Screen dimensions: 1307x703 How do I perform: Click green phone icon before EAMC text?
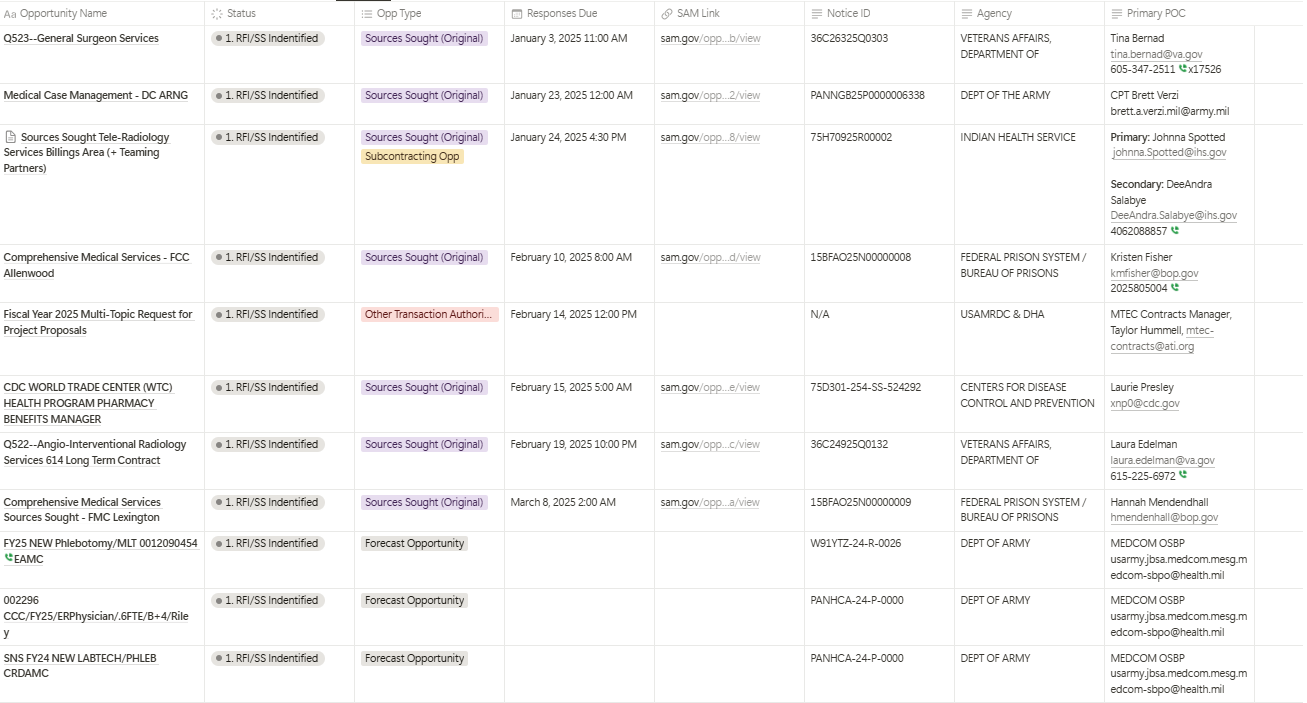click(9, 559)
